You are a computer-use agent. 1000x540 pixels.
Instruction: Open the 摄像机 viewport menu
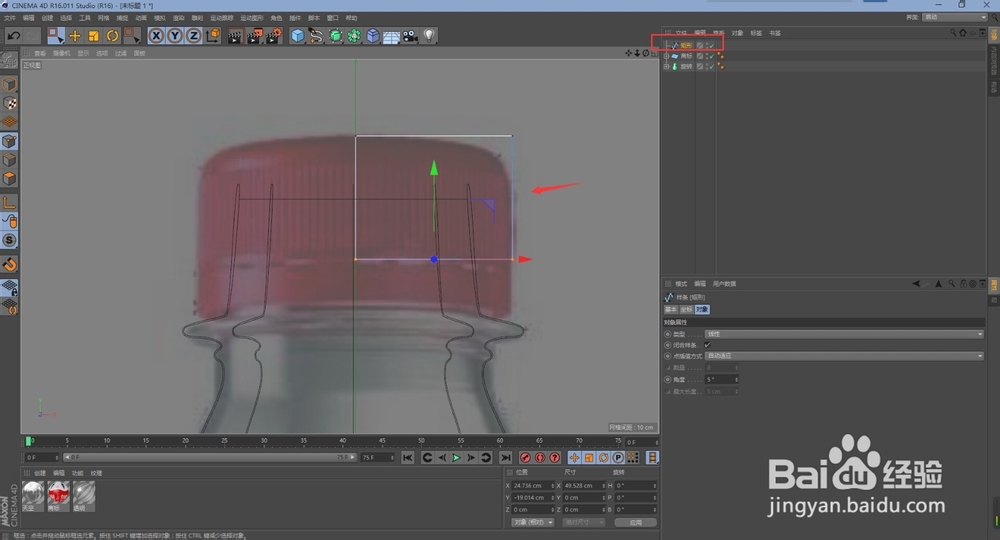[62, 54]
